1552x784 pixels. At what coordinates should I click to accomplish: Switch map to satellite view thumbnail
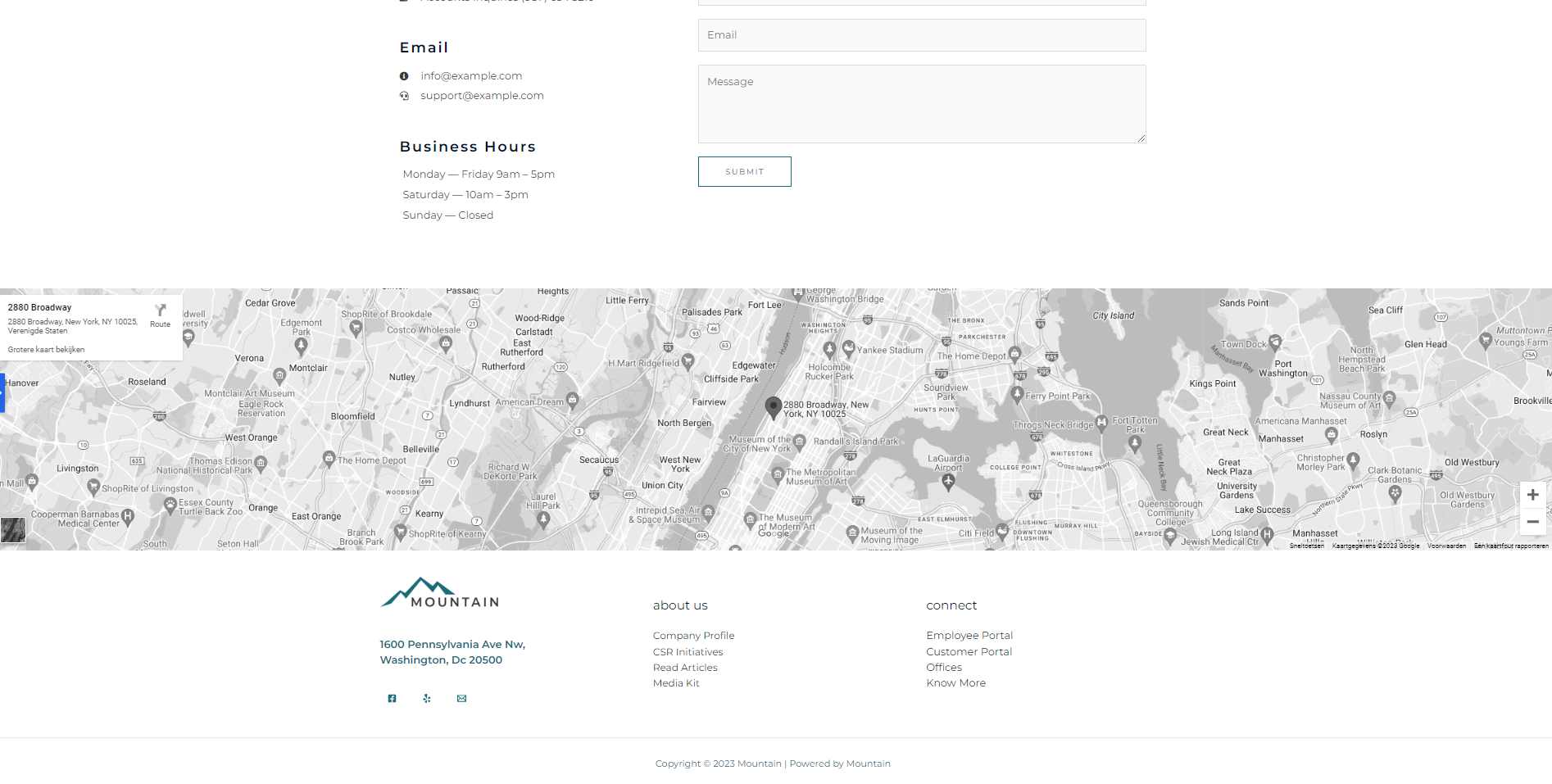[x=13, y=530]
